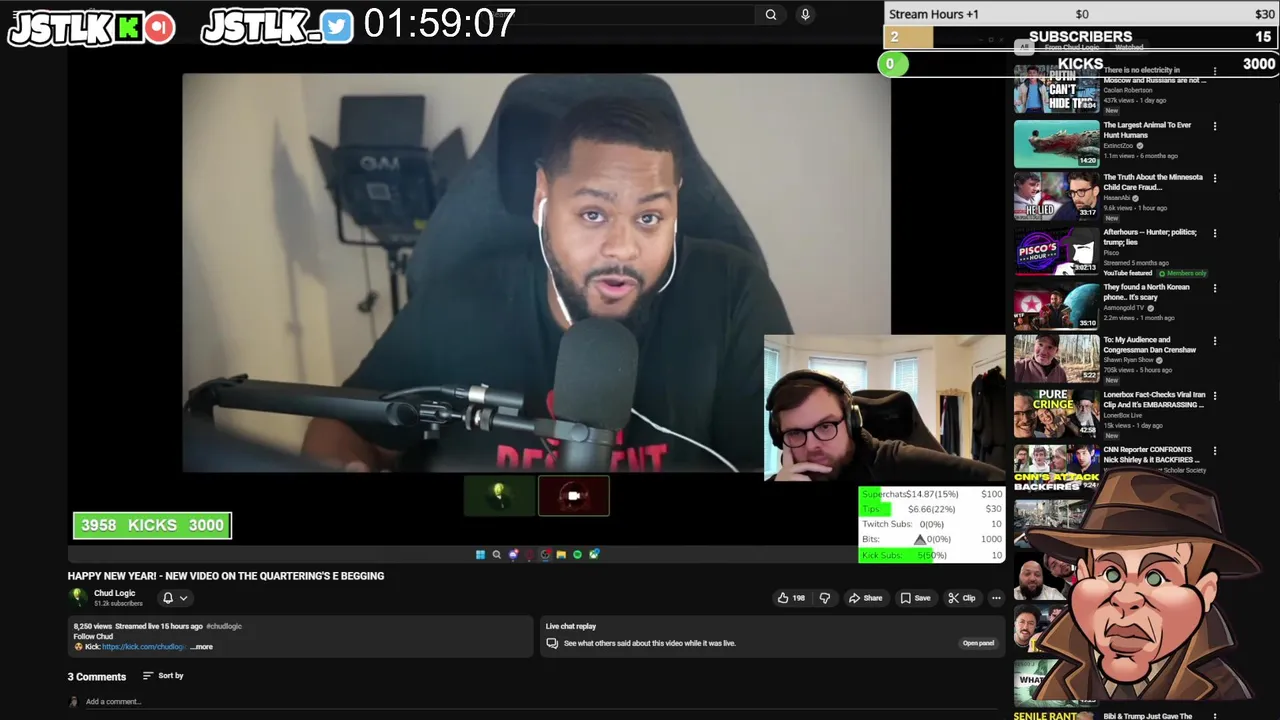This screenshot has width=1280, height=720.
Task: Open the last taskbar icon right of Spotify
Action: pos(594,554)
